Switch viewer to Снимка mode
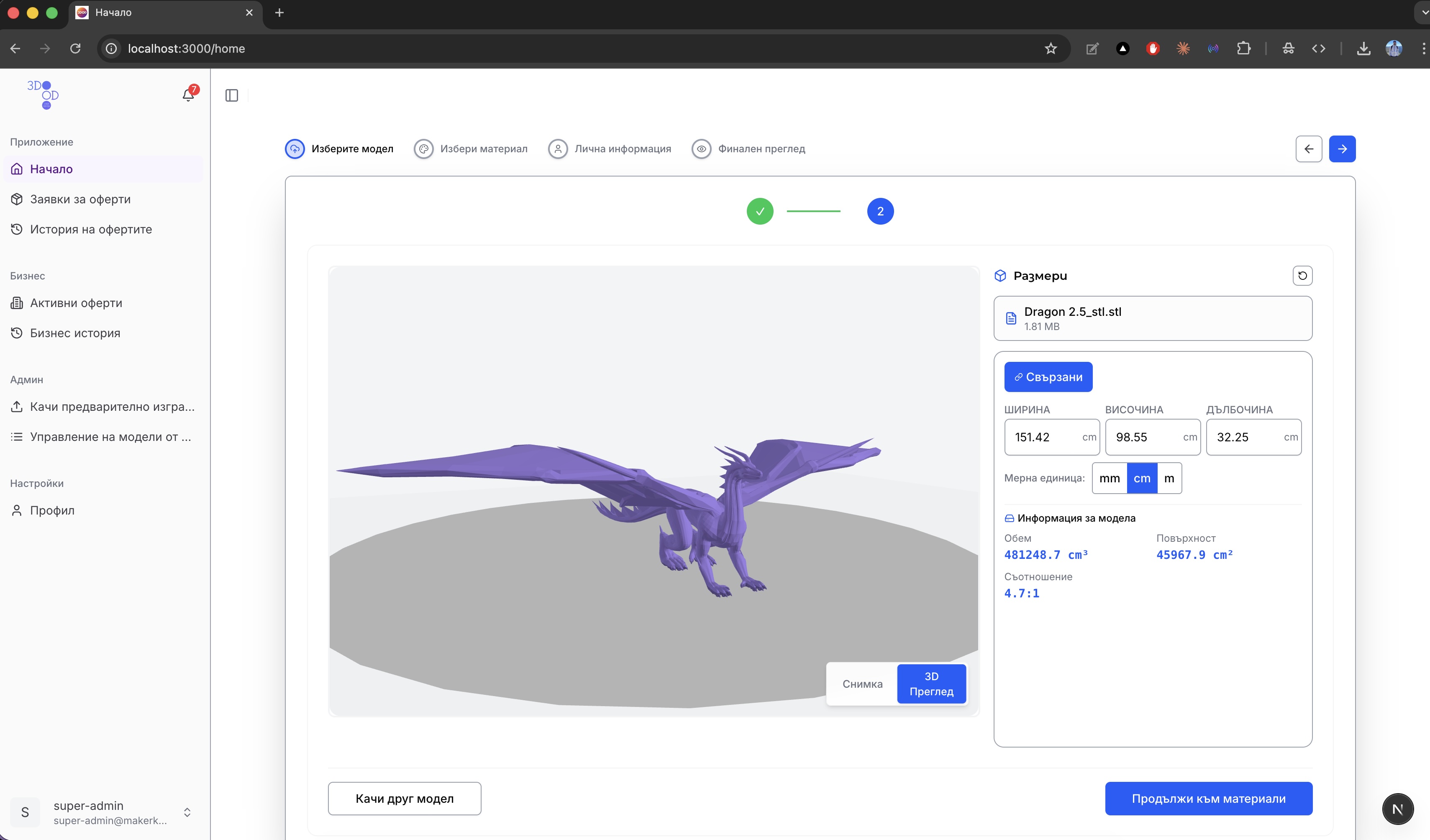 [862, 684]
